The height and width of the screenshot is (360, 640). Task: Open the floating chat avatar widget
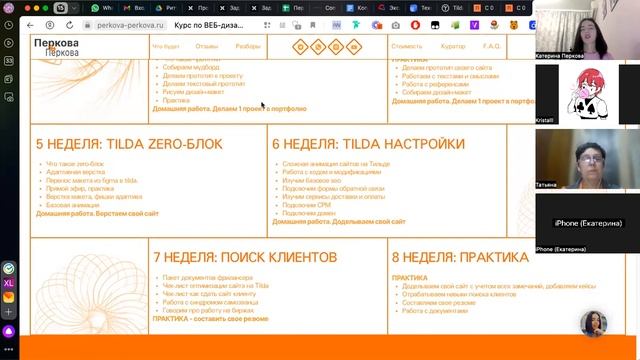[x=593, y=324]
